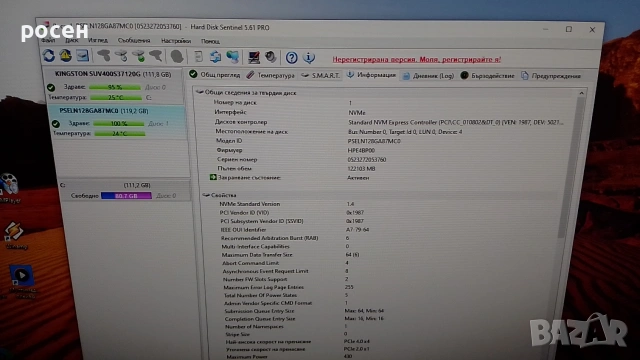Click the yellow warning globe toolbar icon

point(65,56)
